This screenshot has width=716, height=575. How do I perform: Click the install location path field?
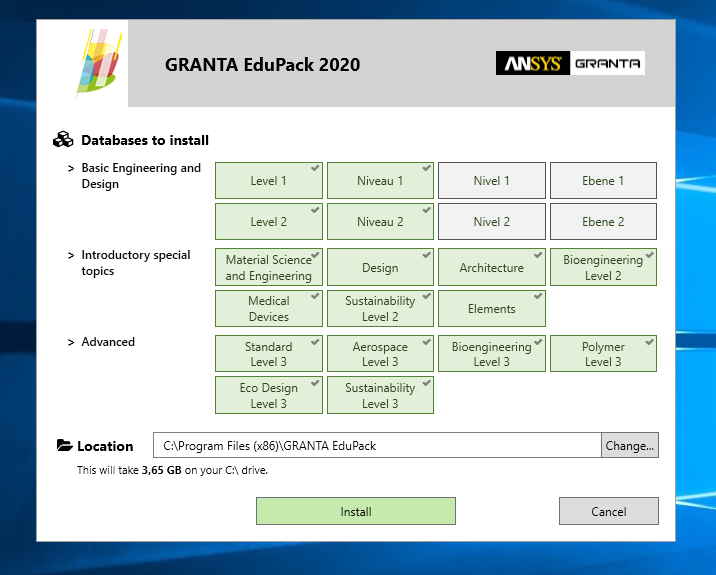pyautogui.click(x=377, y=446)
